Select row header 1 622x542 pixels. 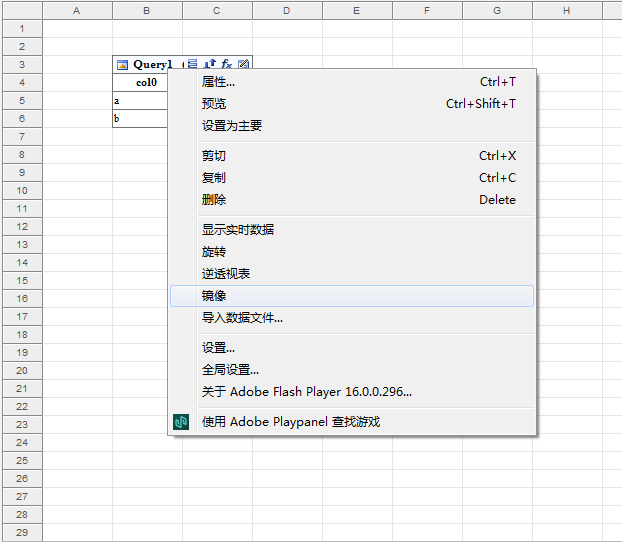(22, 29)
